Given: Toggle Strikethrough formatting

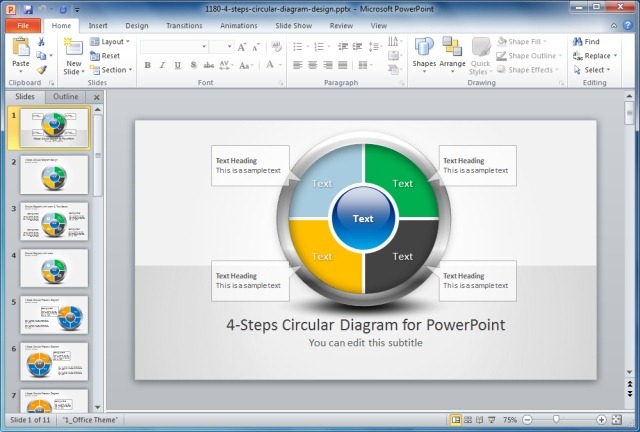Looking at the screenshot, I should [x=209, y=65].
